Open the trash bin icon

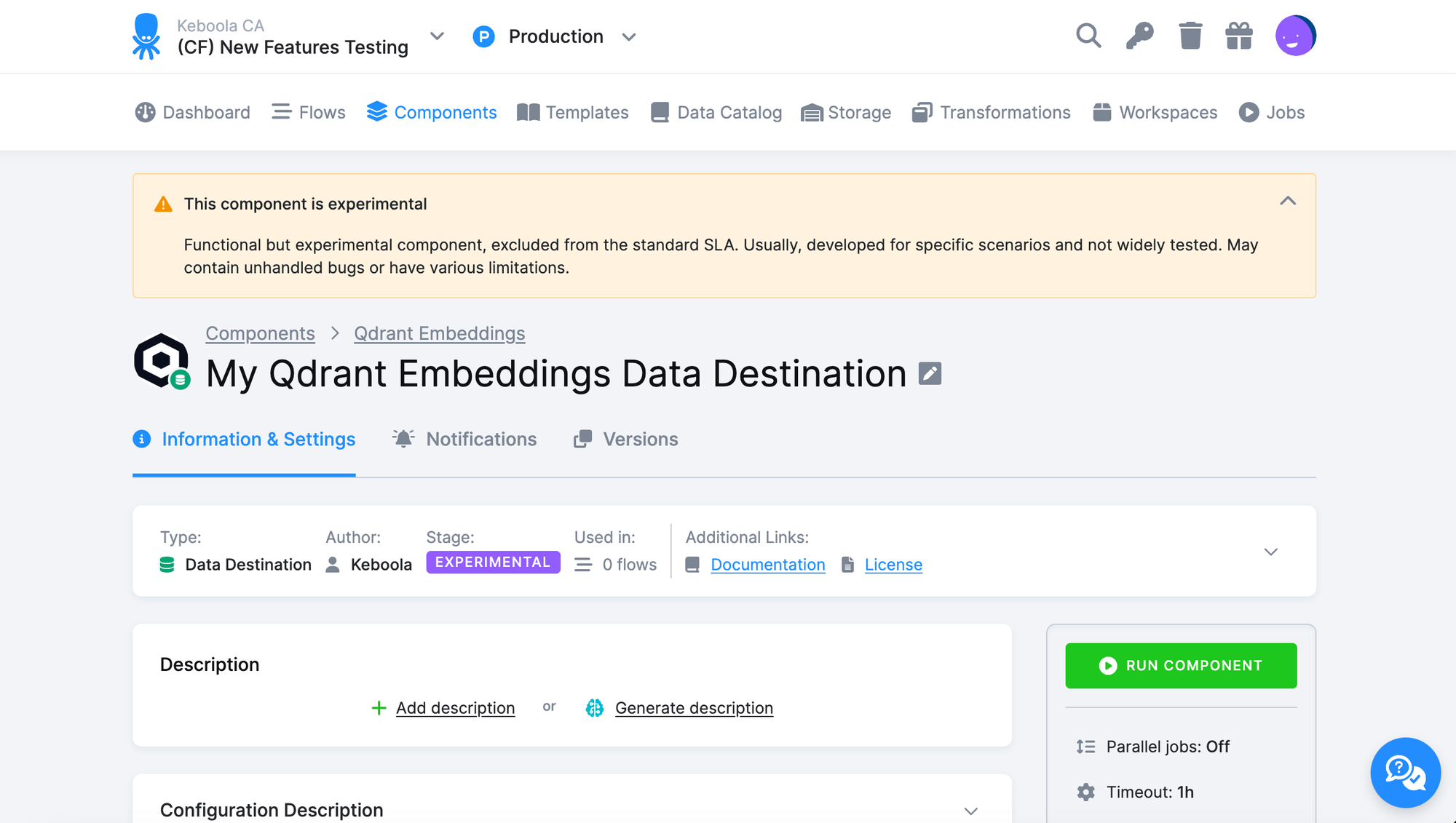[x=1190, y=36]
